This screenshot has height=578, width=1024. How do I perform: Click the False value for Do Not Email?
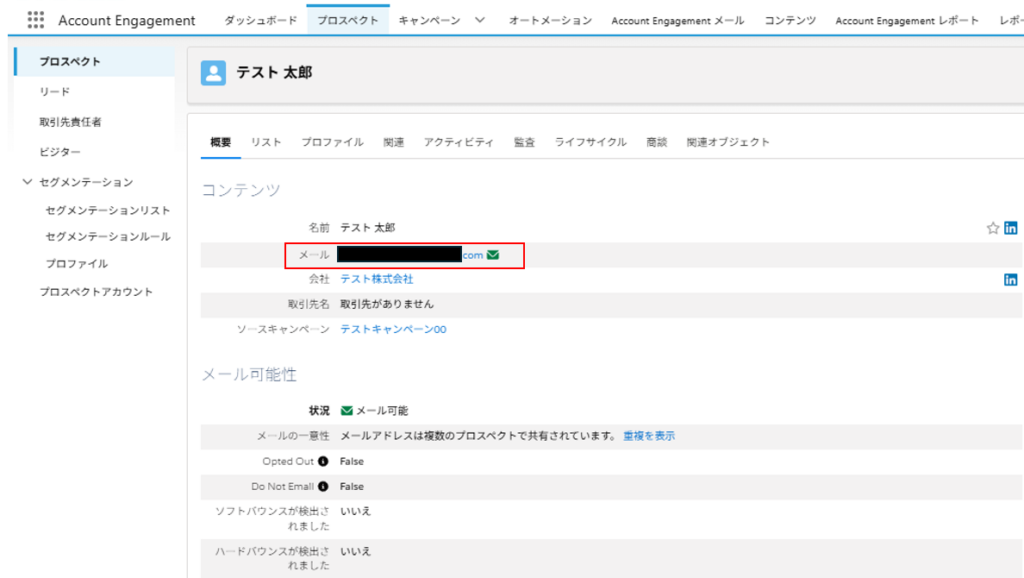[x=351, y=487]
